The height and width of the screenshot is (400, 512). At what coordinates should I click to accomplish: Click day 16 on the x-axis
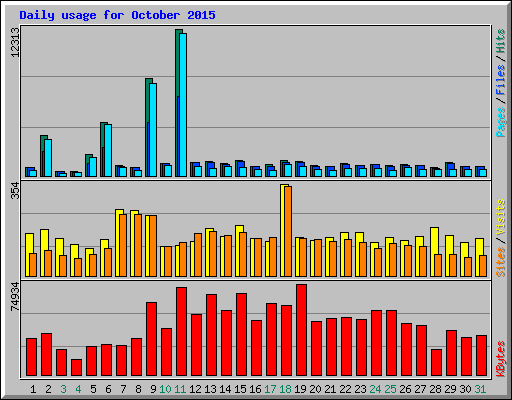click(255, 389)
